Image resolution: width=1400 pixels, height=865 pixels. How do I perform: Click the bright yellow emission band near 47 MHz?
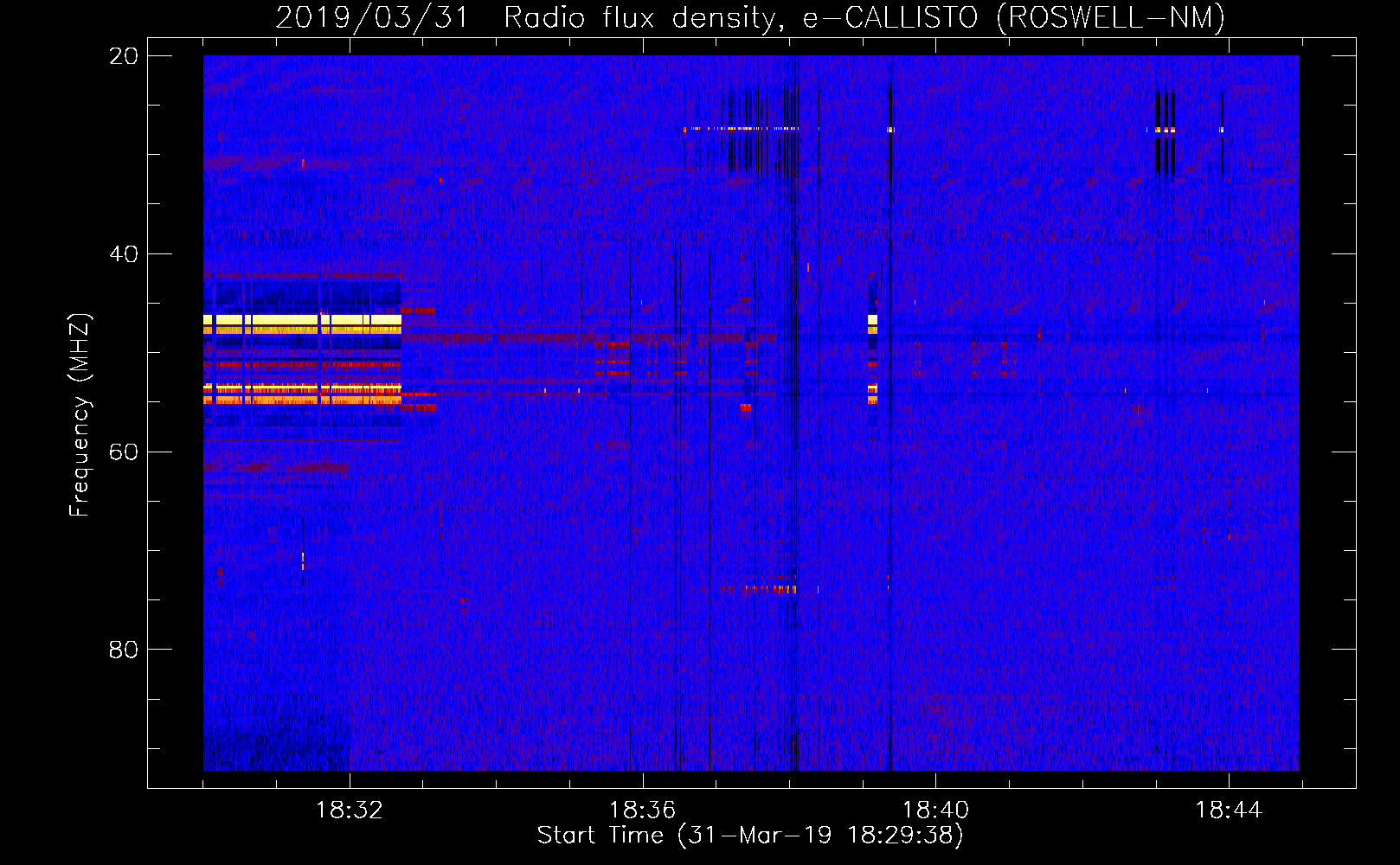[x=303, y=324]
